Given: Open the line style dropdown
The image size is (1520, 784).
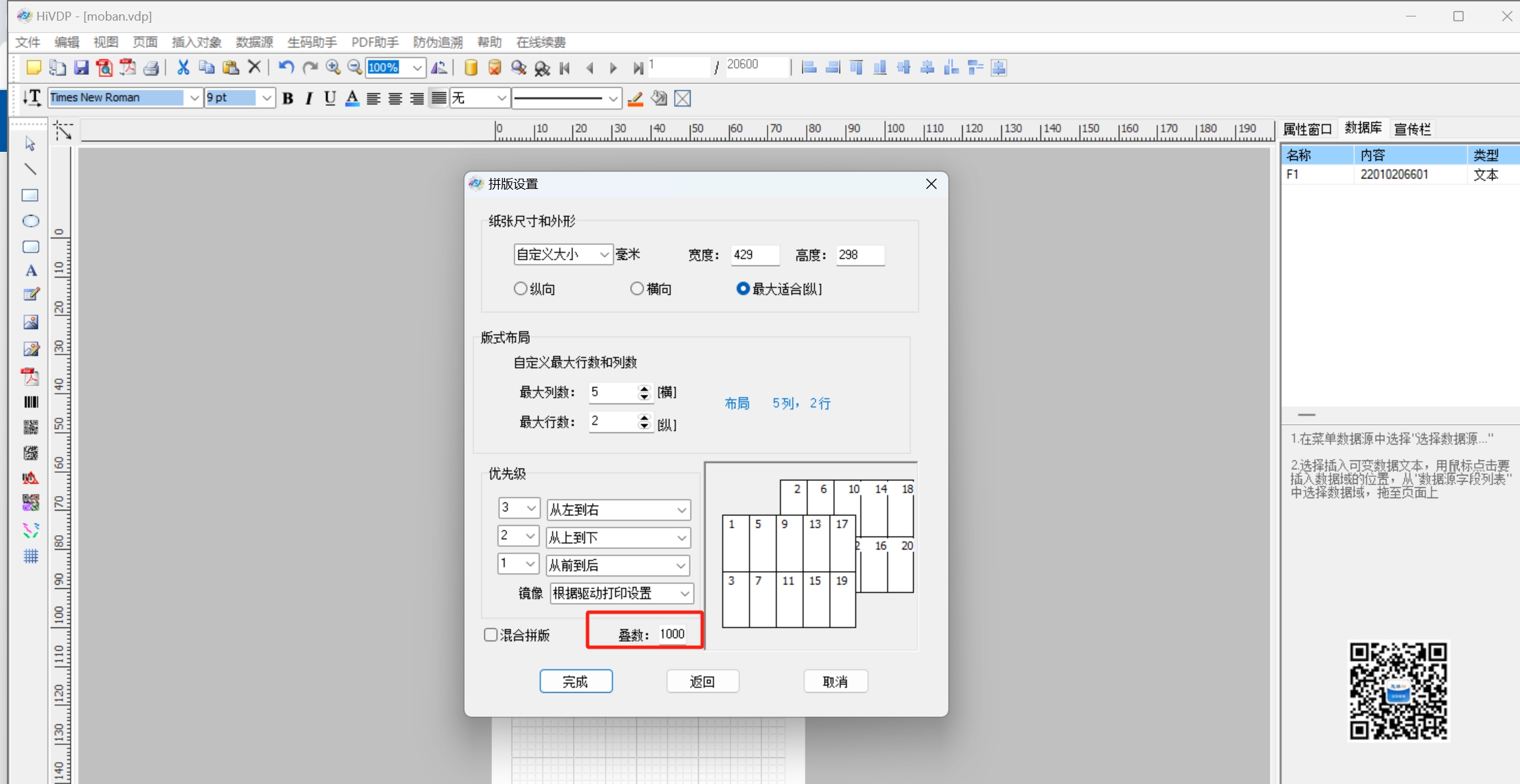Looking at the screenshot, I should pos(566,98).
